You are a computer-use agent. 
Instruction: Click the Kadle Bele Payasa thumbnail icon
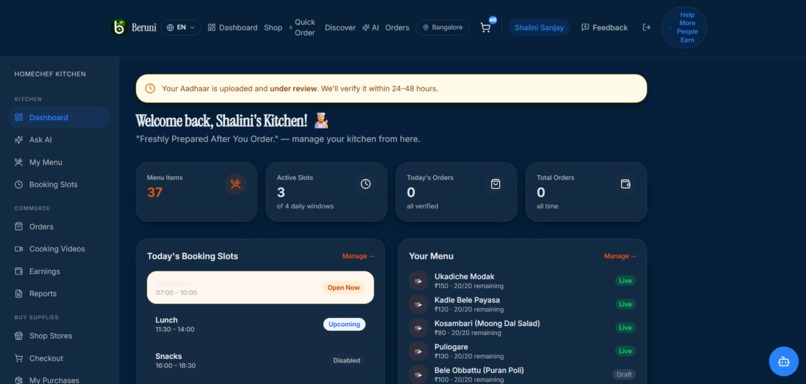pyautogui.click(x=418, y=304)
